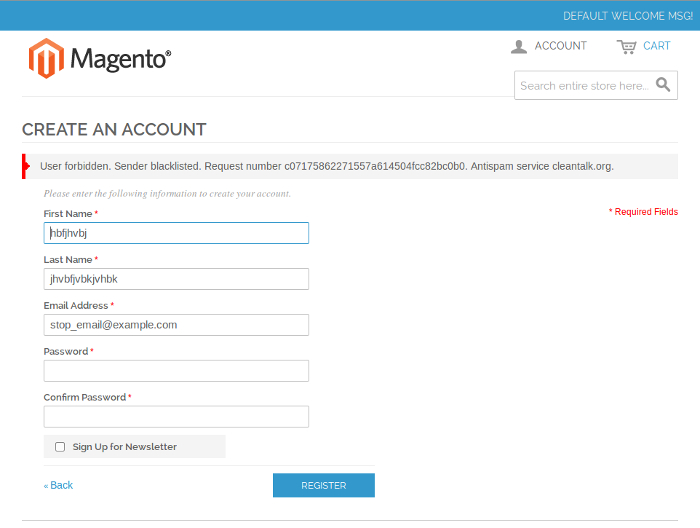Click the User forbidden error message text

[x=326, y=166]
